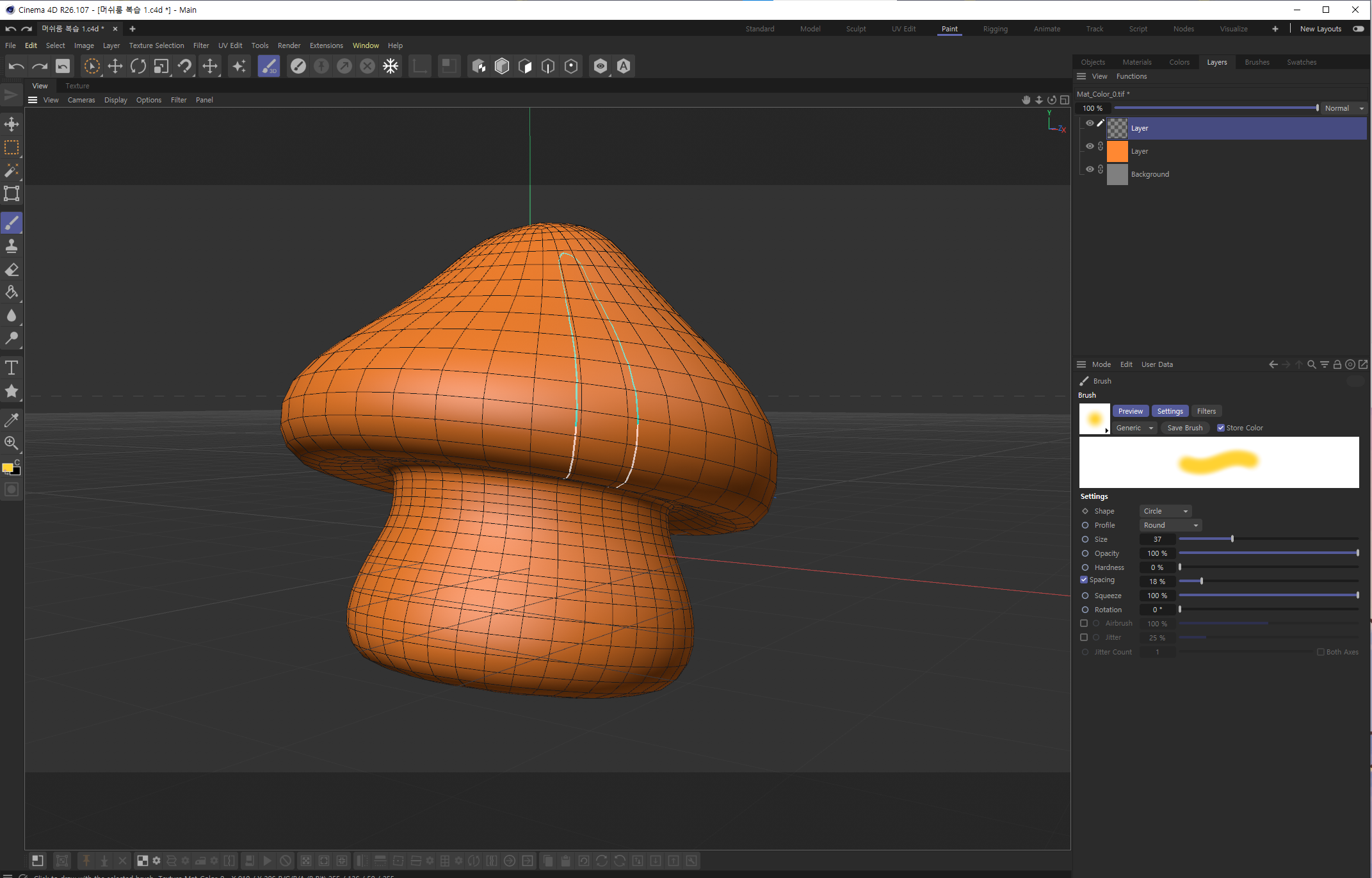Click the Save Brush button

click(1184, 428)
